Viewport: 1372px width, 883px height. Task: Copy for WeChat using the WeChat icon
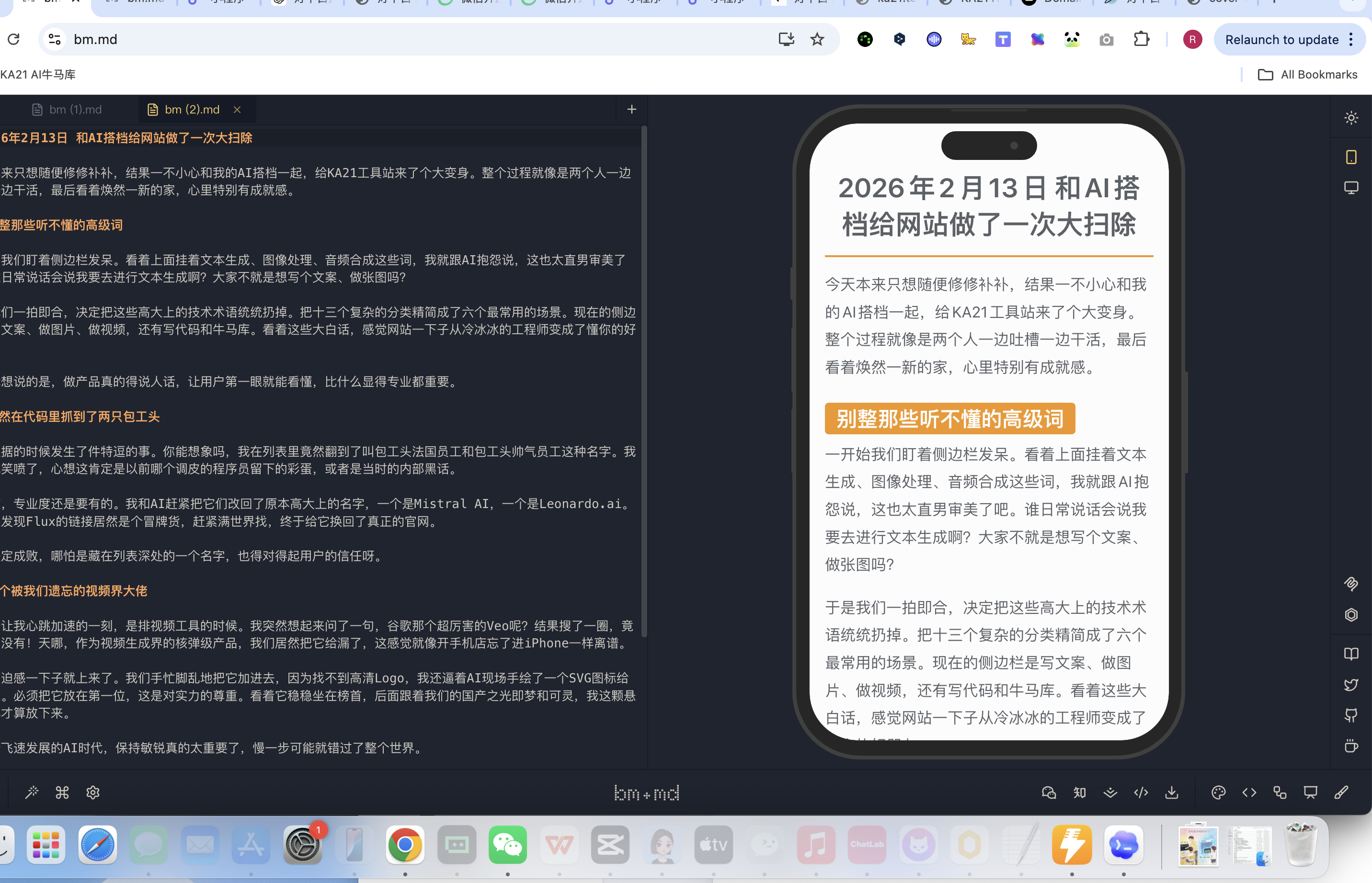(1049, 792)
